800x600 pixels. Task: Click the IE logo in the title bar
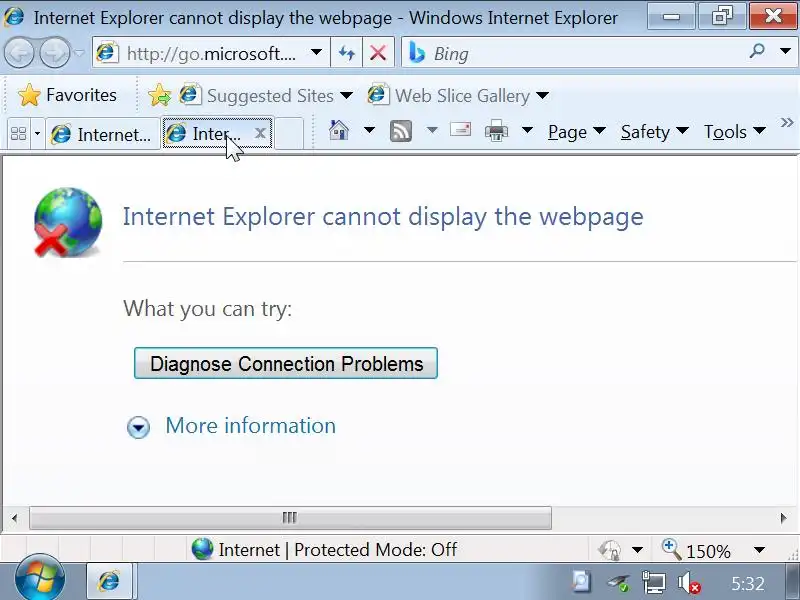pos(14,17)
